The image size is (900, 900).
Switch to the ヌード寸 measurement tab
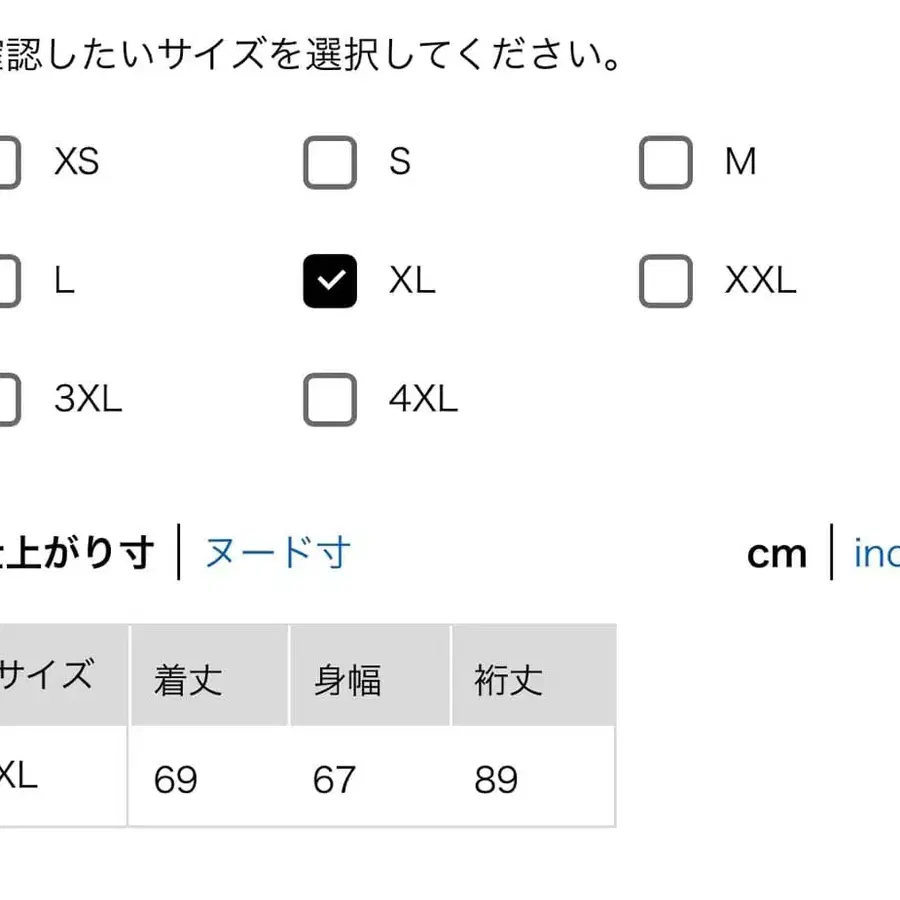point(277,552)
